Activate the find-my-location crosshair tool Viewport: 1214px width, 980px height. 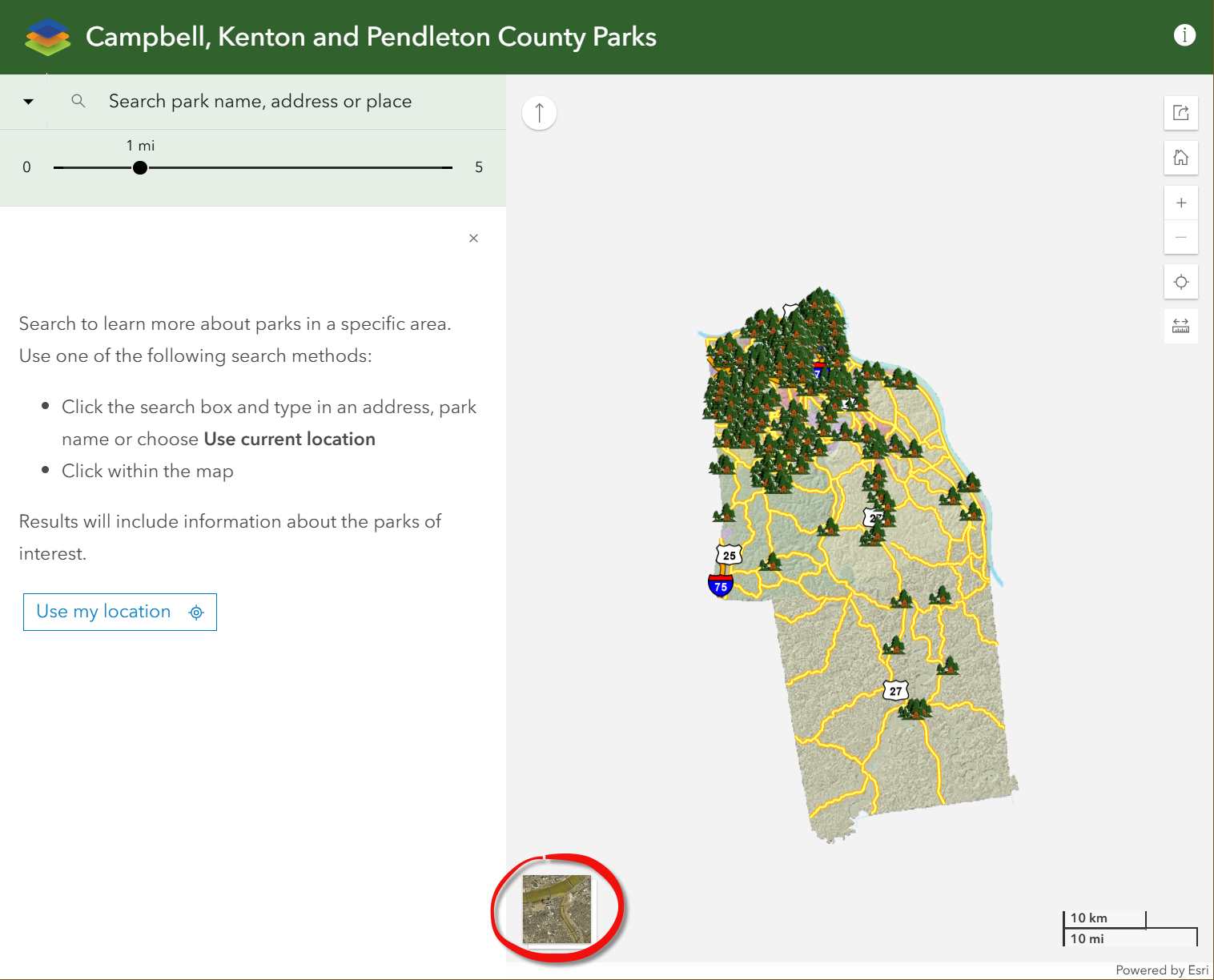pyautogui.click(x=1180, y=282)
